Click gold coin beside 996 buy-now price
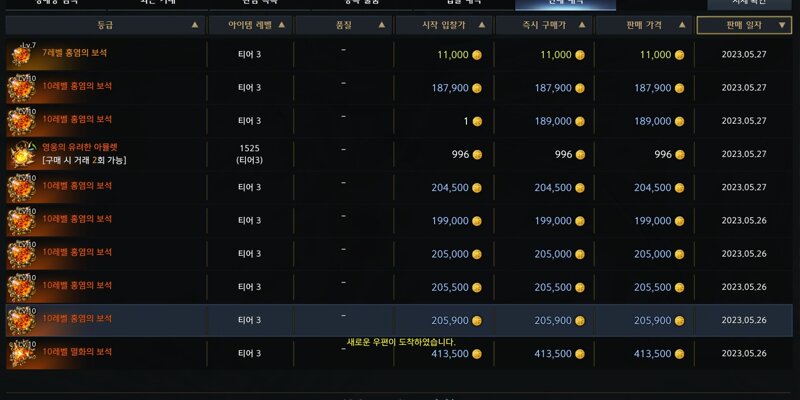 click(x=580, y=155)
